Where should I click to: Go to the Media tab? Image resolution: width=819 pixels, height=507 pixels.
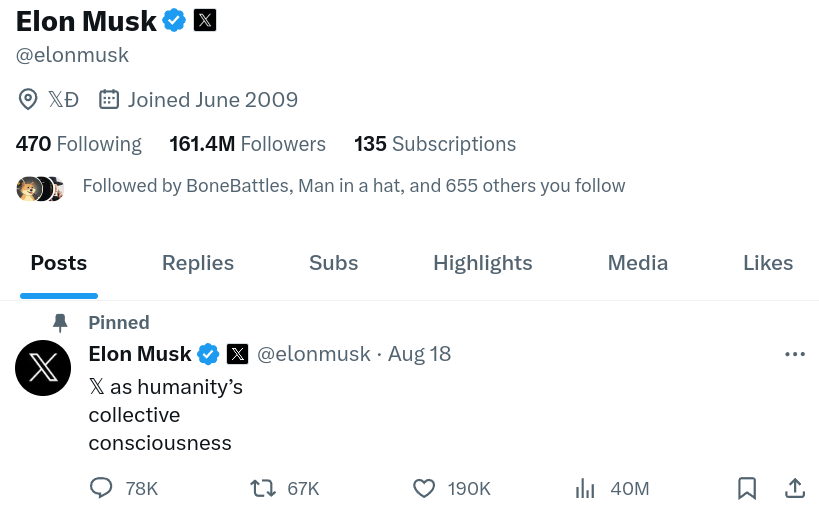click(638, 263)
